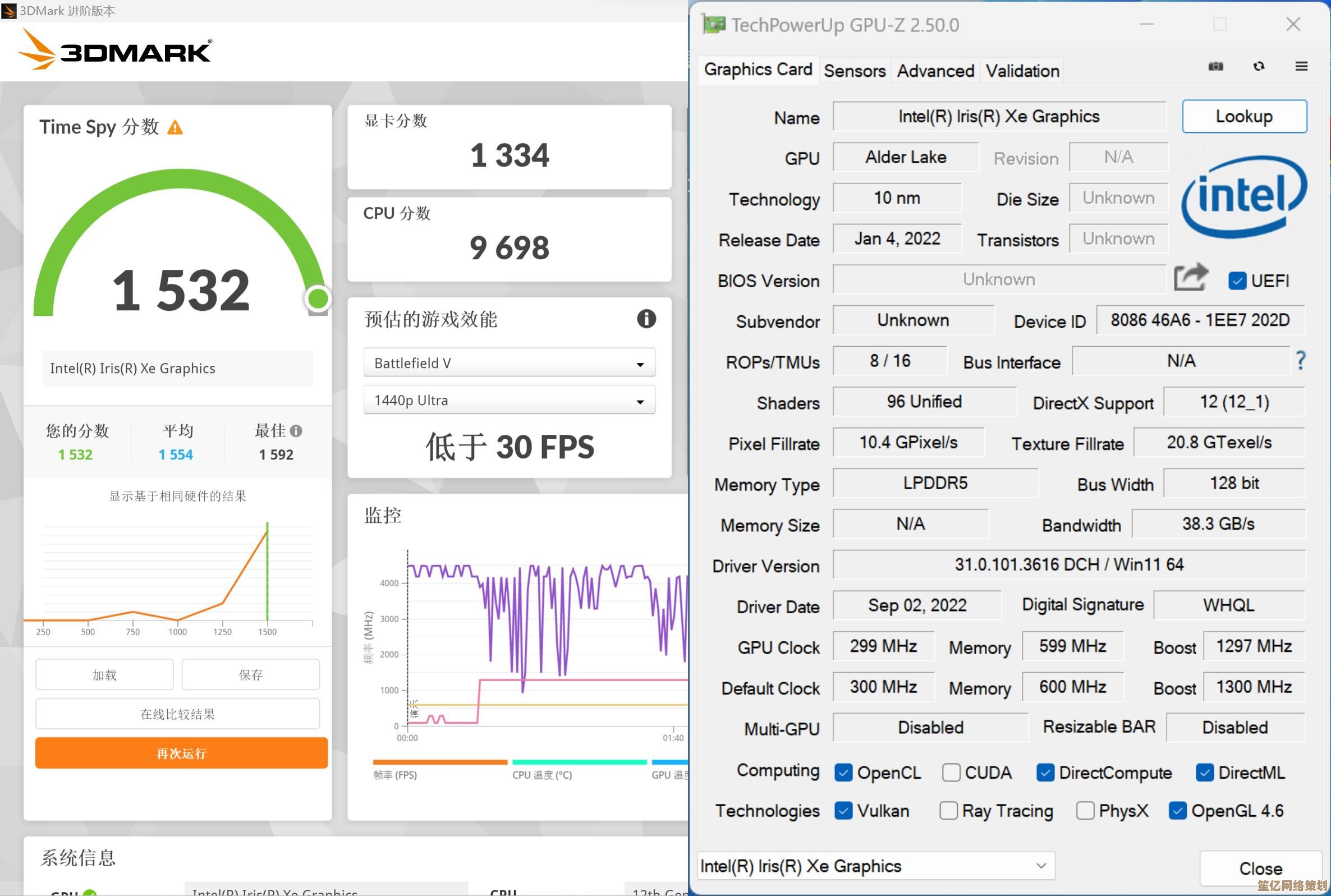This screenshot has height=896, width=1331.
Task: Switch to the Advanced tab
Action: [x=935, y=71]
